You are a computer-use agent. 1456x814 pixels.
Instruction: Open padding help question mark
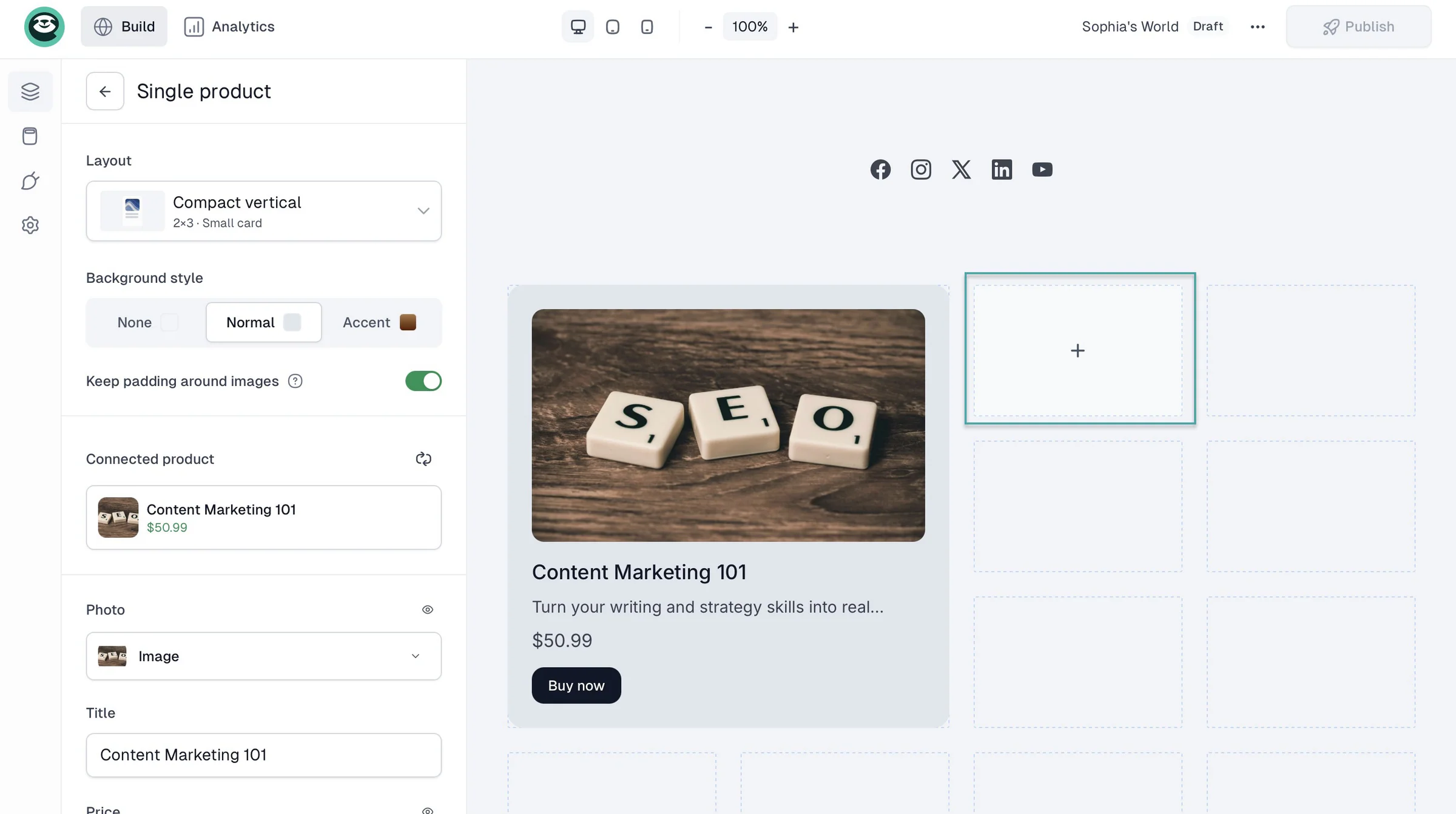pyautogui.click(x=295, y=381)
